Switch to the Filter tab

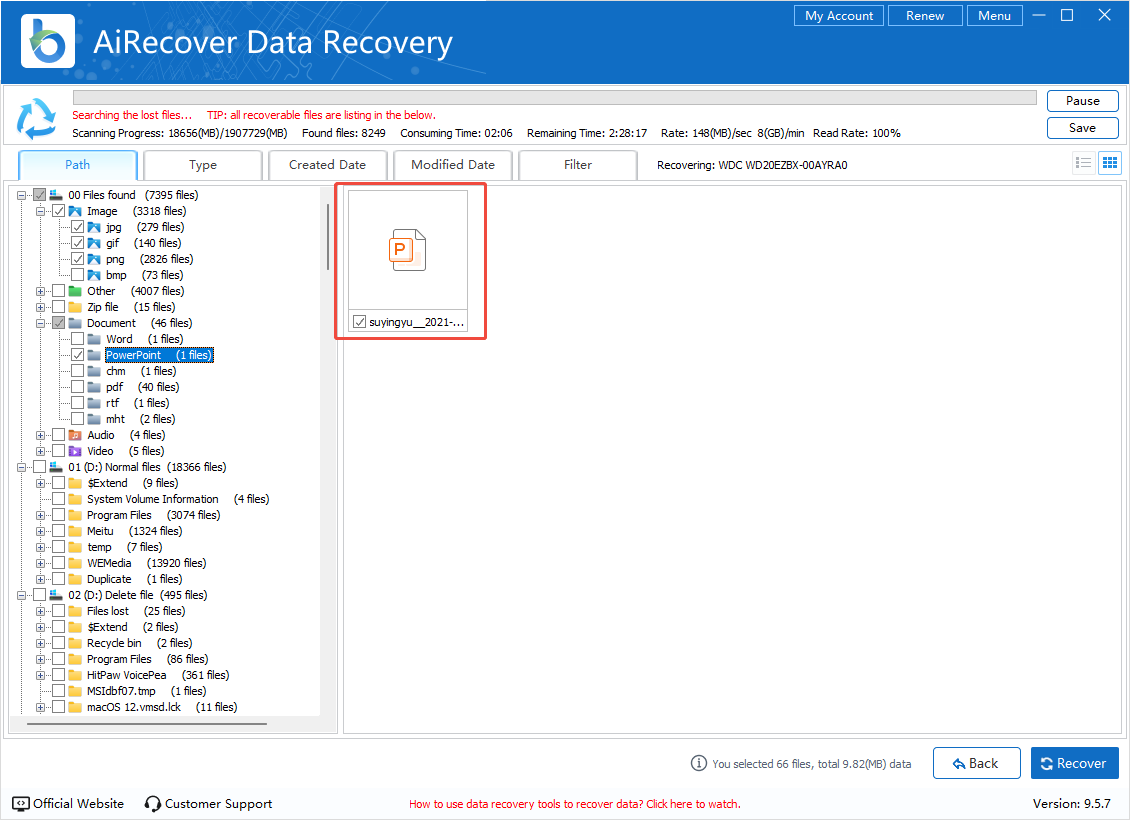[578, 165]
